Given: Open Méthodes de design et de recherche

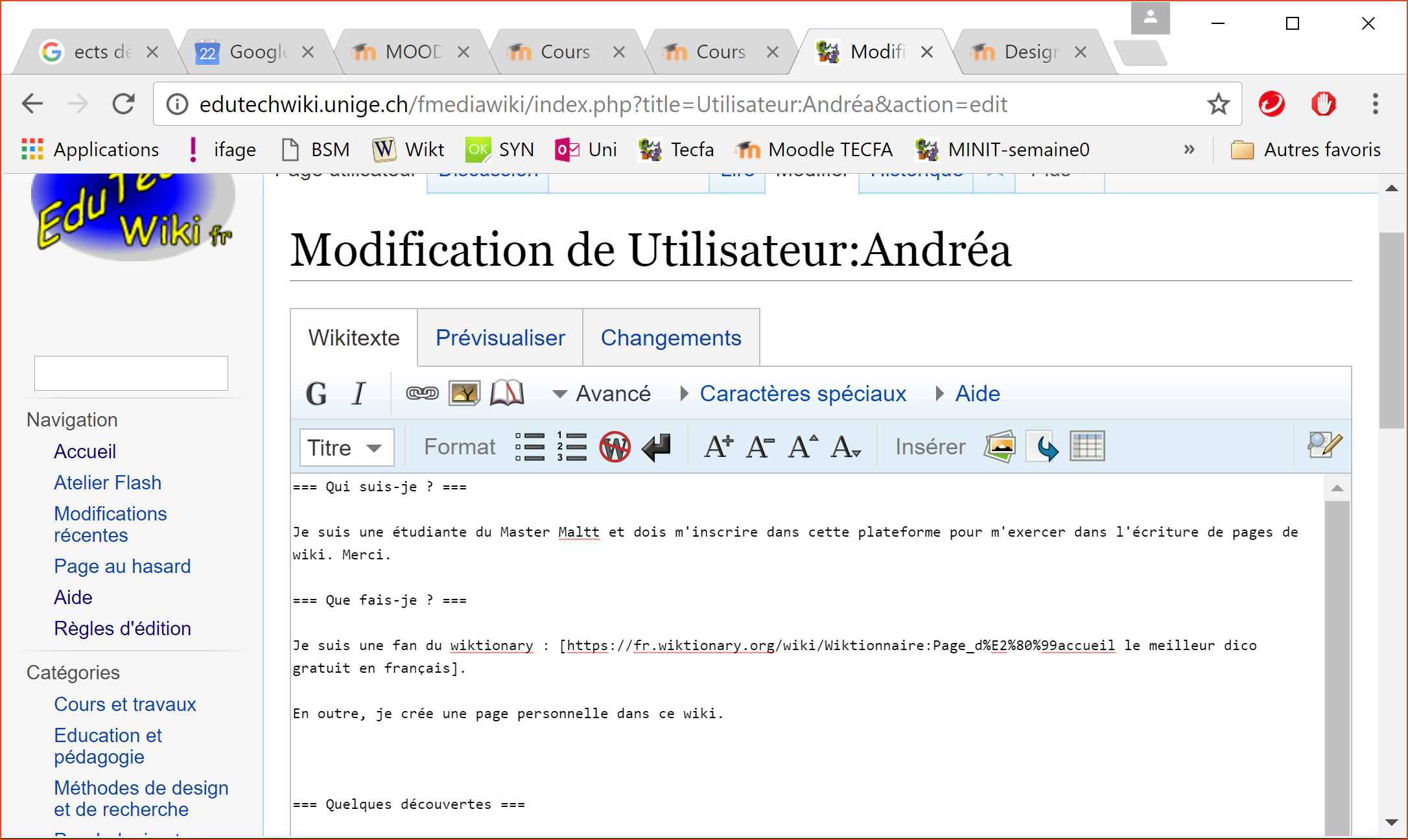Looking at the screenshot, I should click(141, 798).
